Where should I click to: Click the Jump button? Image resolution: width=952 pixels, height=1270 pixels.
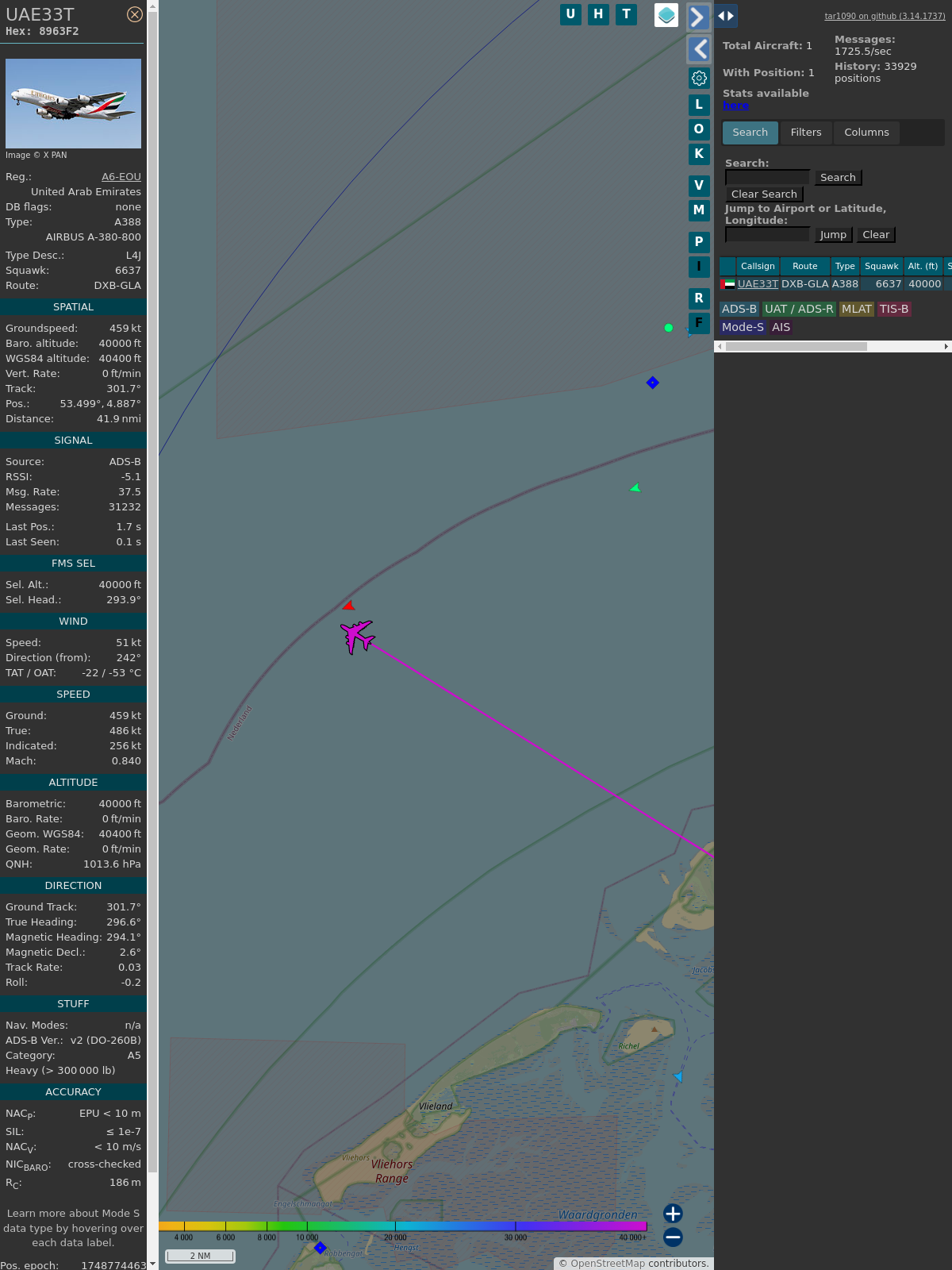(x=833, y=235)
